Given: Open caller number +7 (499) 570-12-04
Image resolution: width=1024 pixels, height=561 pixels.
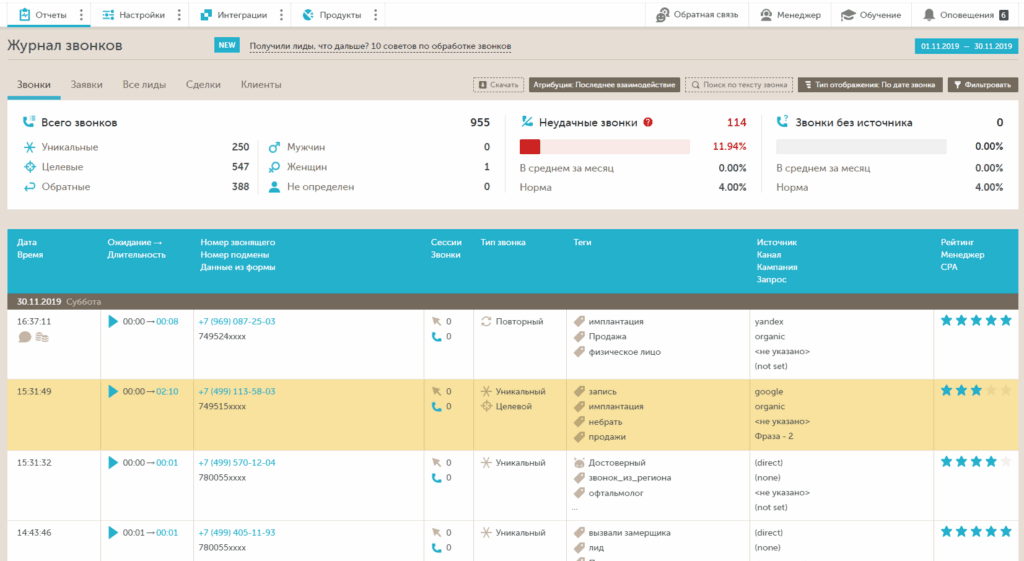Looking at the screenshot, I should 236,462.
